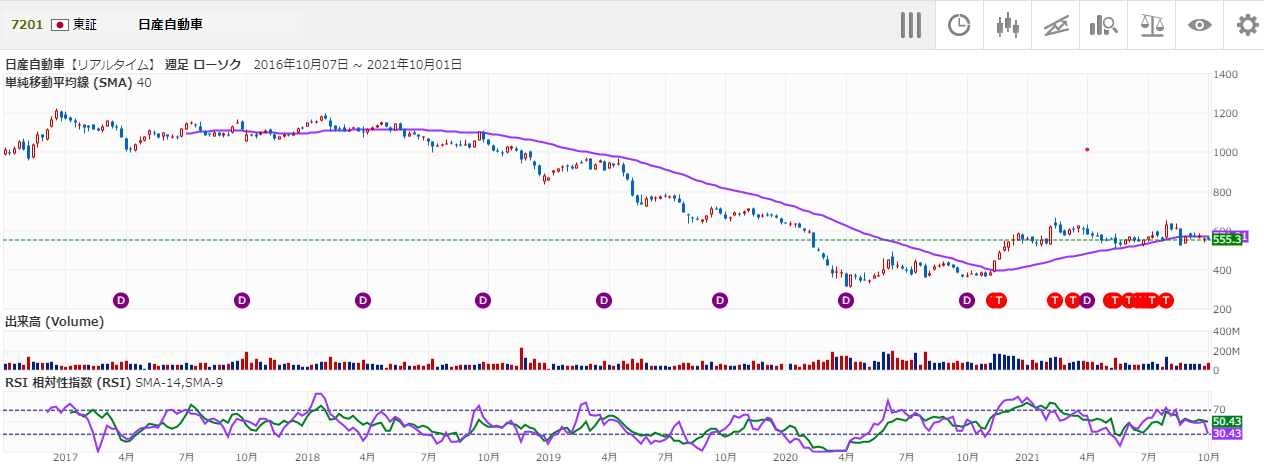Screen dimensions: 1264x471
Task: Click the D dividend marker near April 2021
Action: point(1087,299)
